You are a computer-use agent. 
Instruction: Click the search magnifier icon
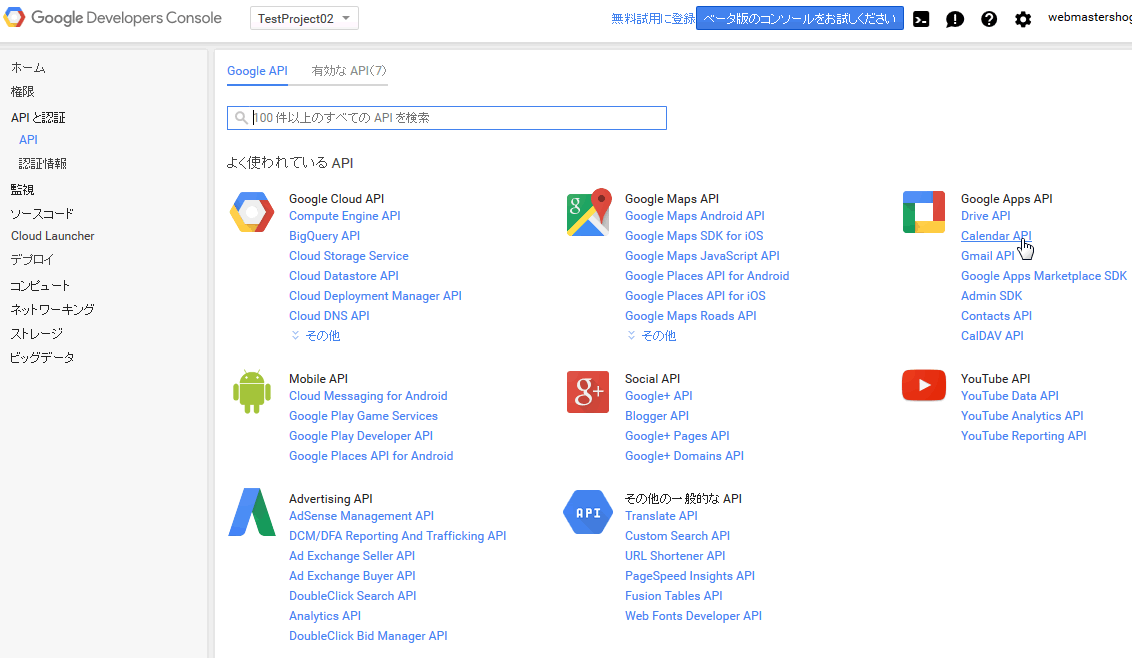click(x=241, y=118)
